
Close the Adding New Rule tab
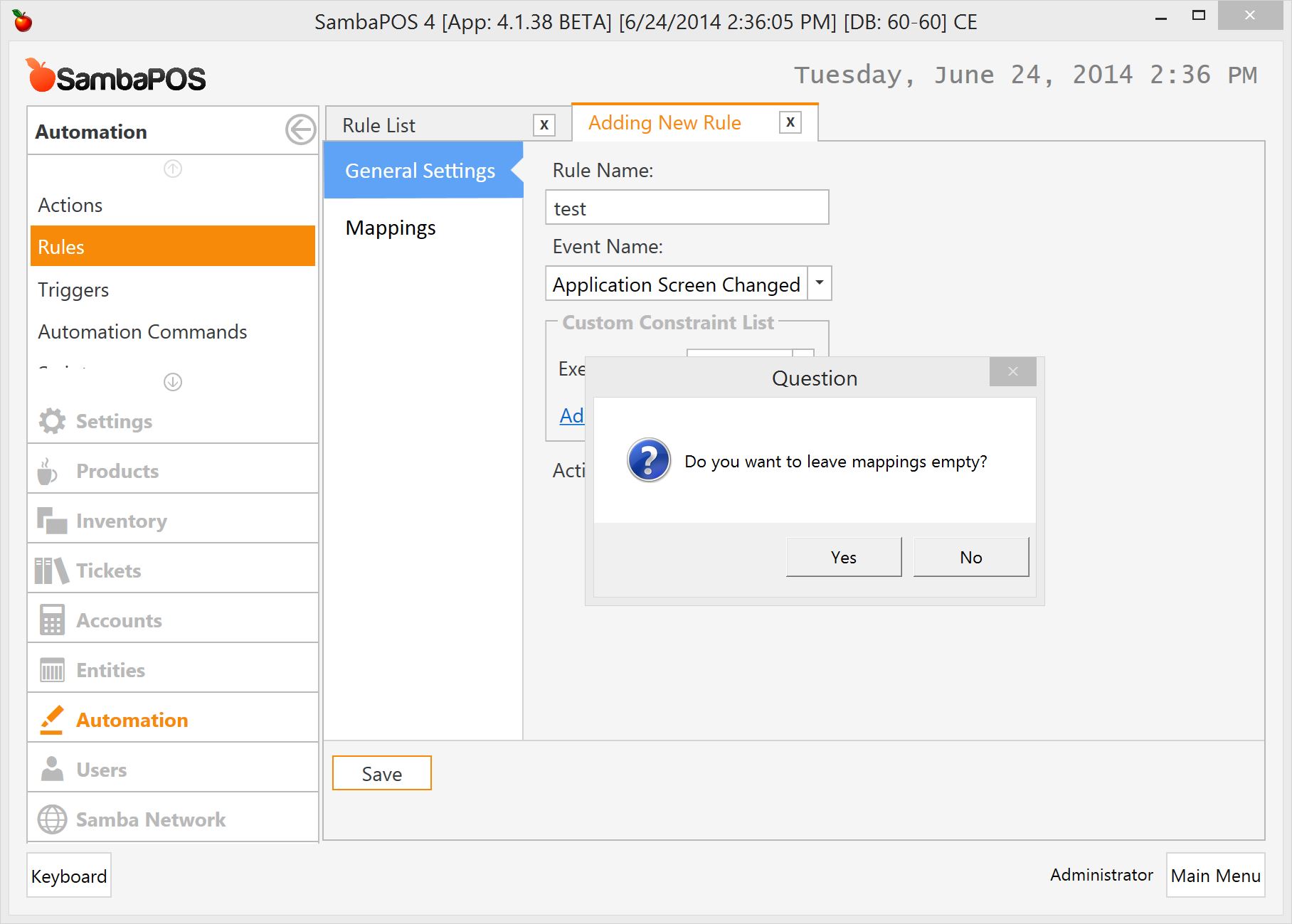[790, 122]
